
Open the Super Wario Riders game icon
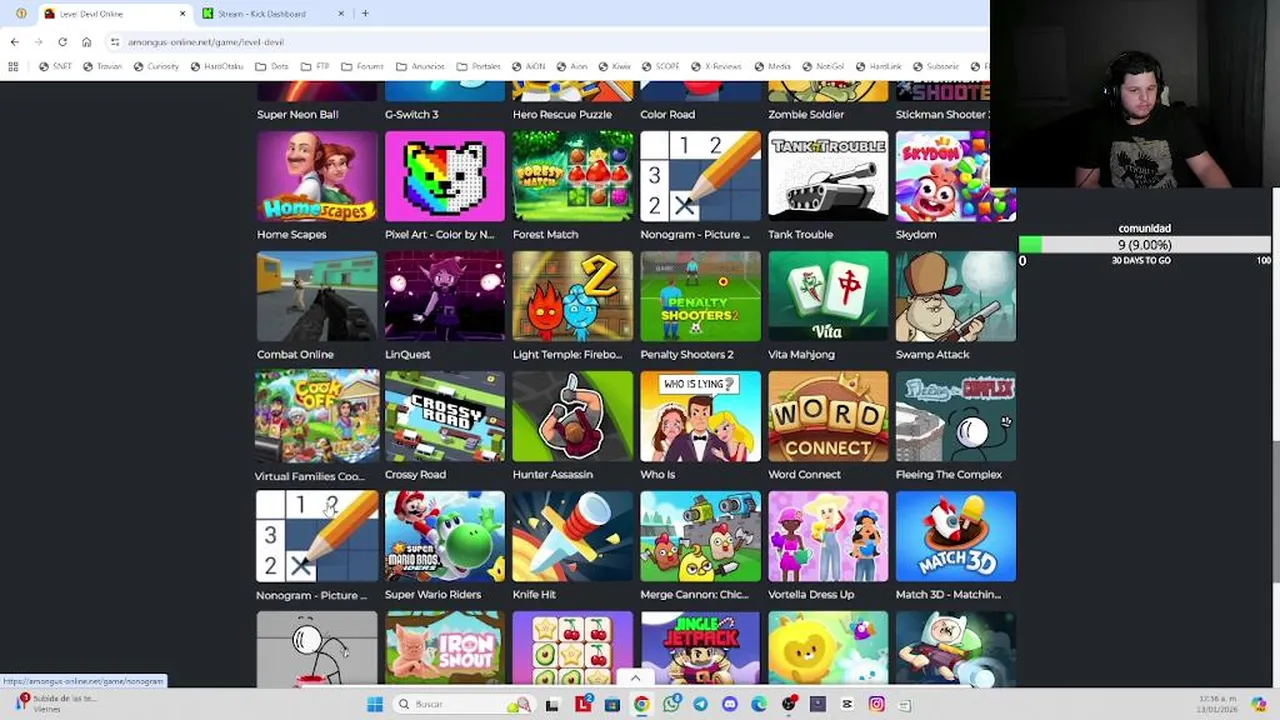[x=445, y=536]
